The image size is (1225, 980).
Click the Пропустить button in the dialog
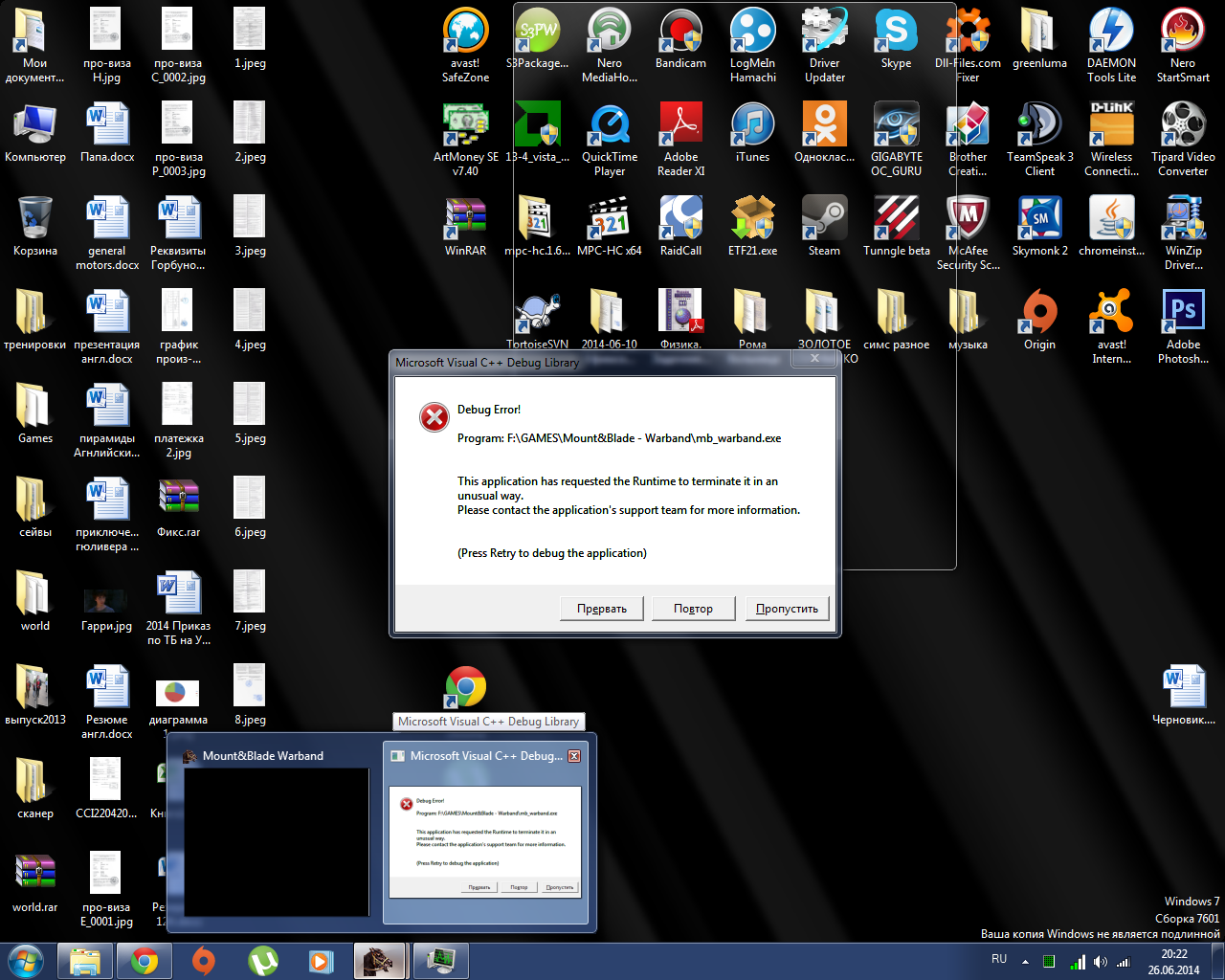(787, 609)
